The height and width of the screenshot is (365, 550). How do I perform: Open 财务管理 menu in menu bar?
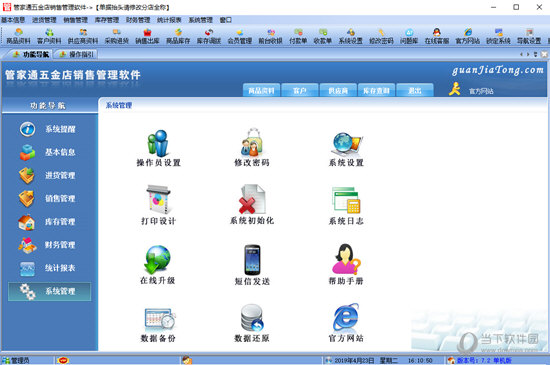coord(138,20)
